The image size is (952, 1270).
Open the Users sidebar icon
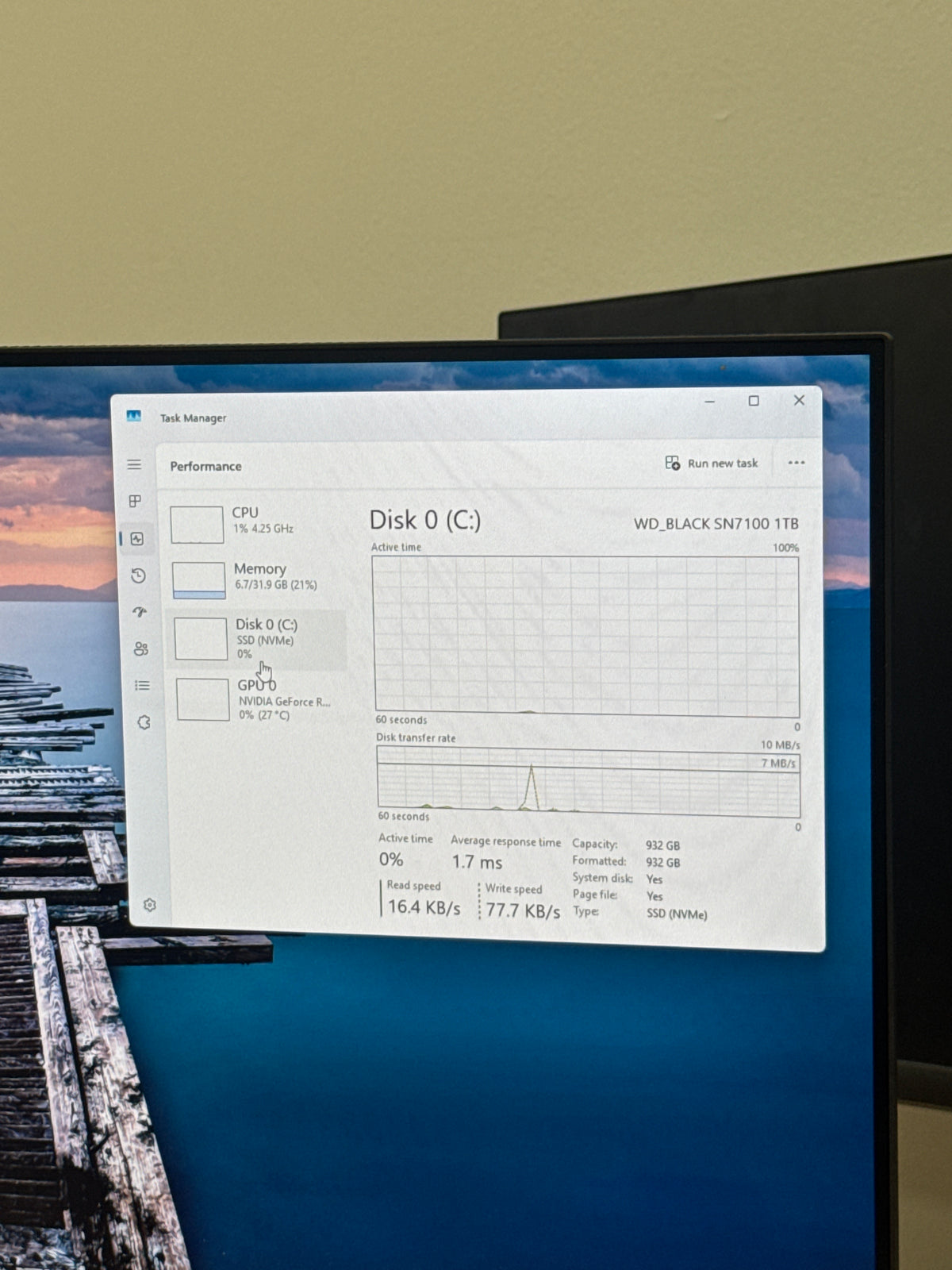point(141,648)
